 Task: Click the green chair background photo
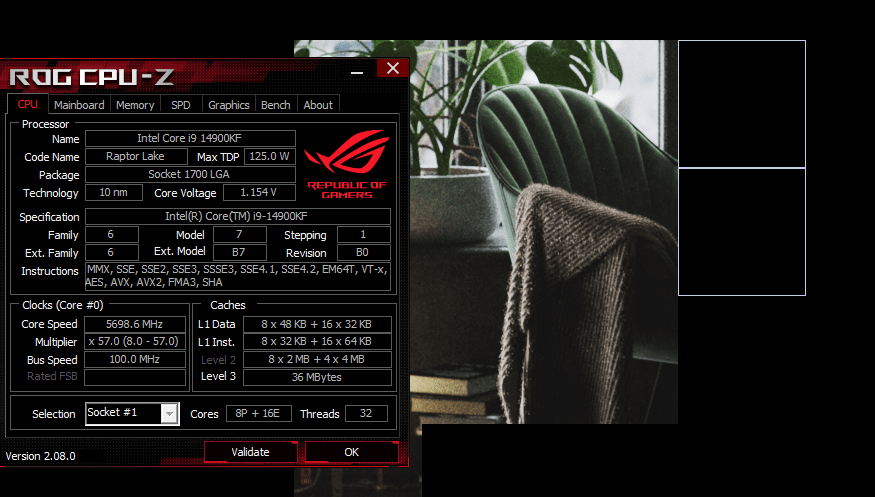(544, 231)
